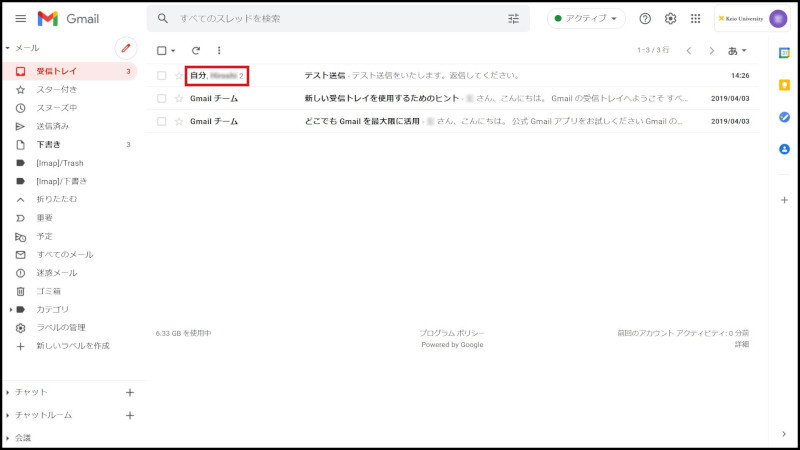Click the compose pencil icon
The image size is (800, 450).
click(125, 48)
